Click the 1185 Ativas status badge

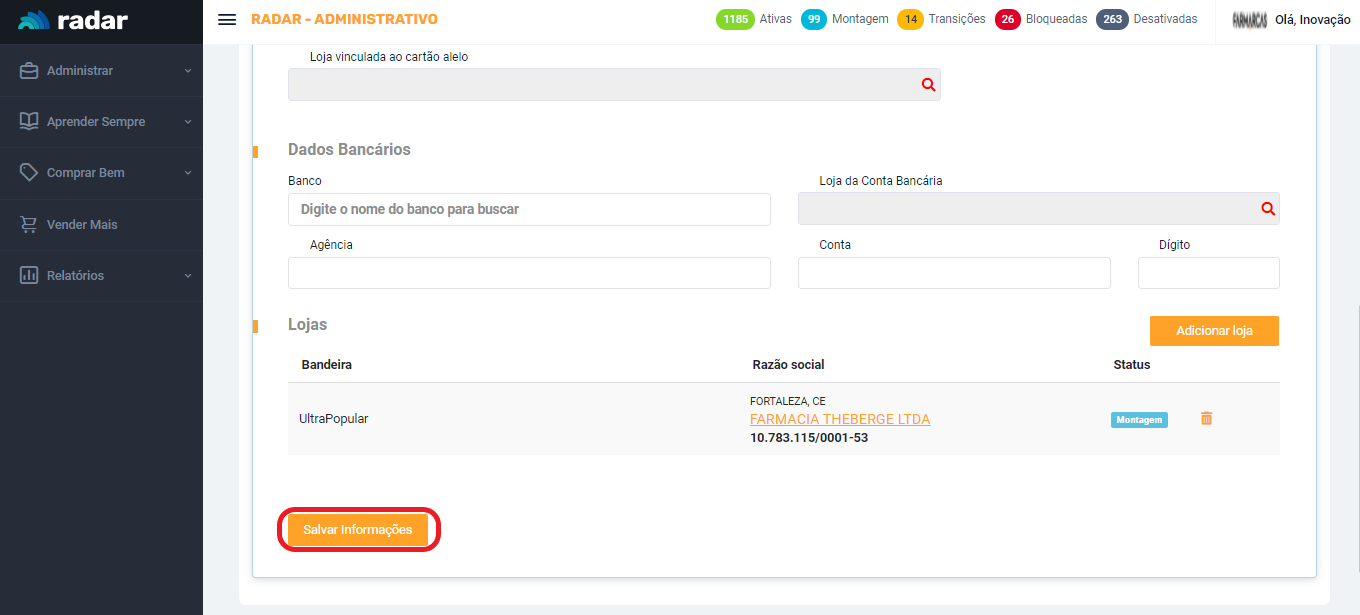pos(734,19)
